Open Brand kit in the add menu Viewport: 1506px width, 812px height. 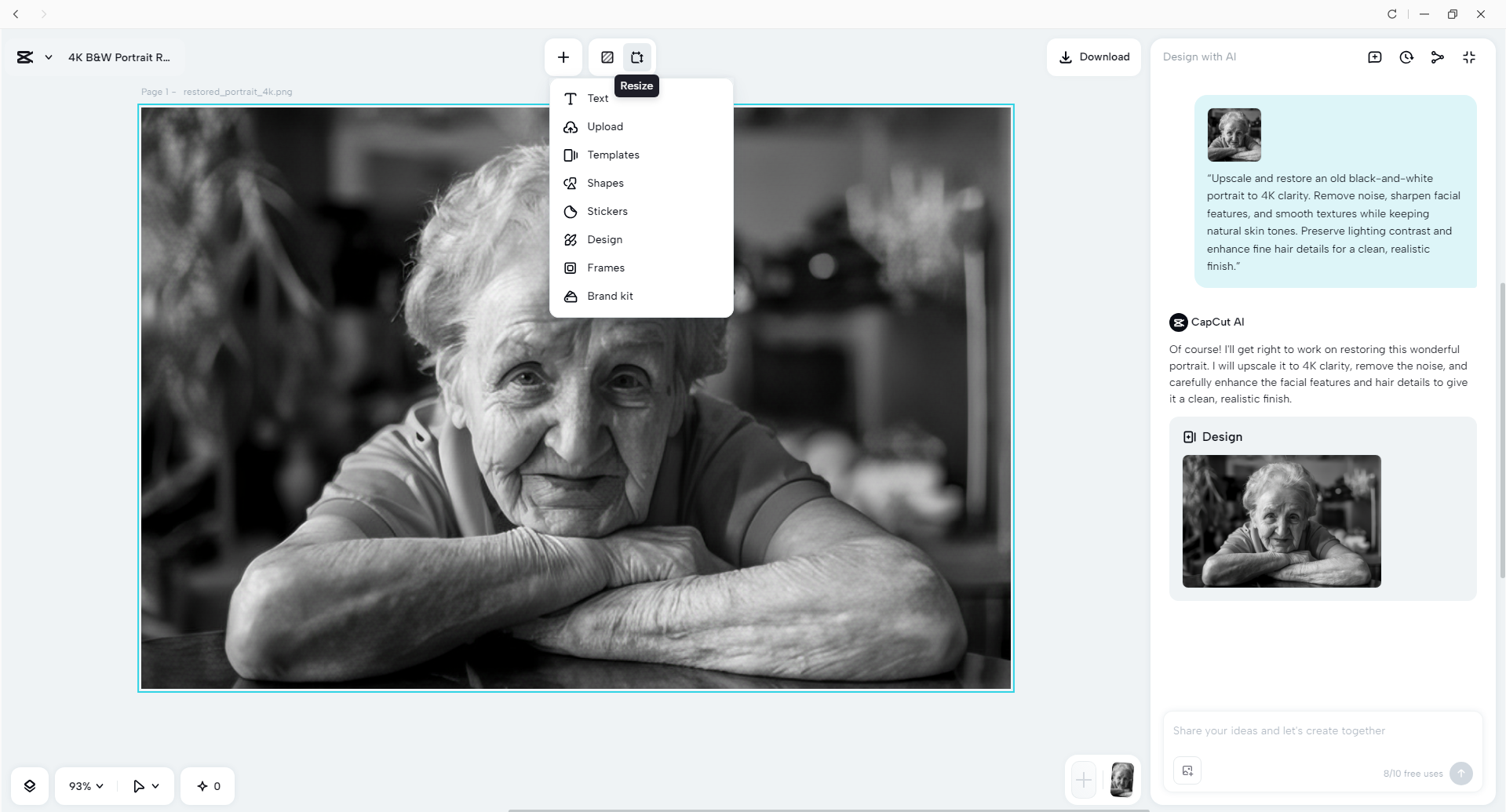(641, 296)
